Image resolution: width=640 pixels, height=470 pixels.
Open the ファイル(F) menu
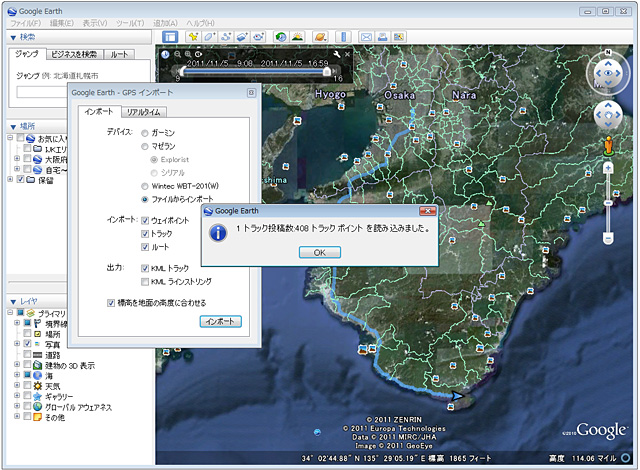coord(26,23)
